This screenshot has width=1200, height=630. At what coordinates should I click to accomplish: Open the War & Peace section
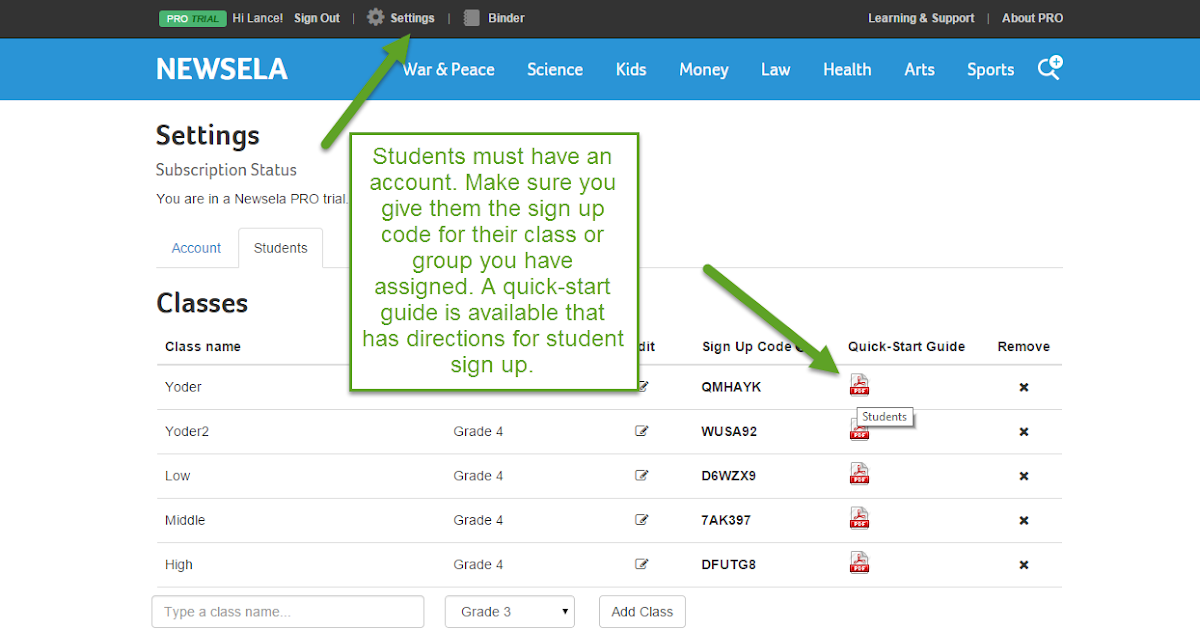[x=449, y=69]
